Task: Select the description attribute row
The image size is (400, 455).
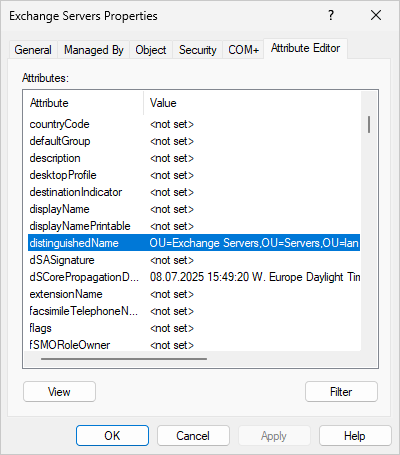Action: (194, 158)
